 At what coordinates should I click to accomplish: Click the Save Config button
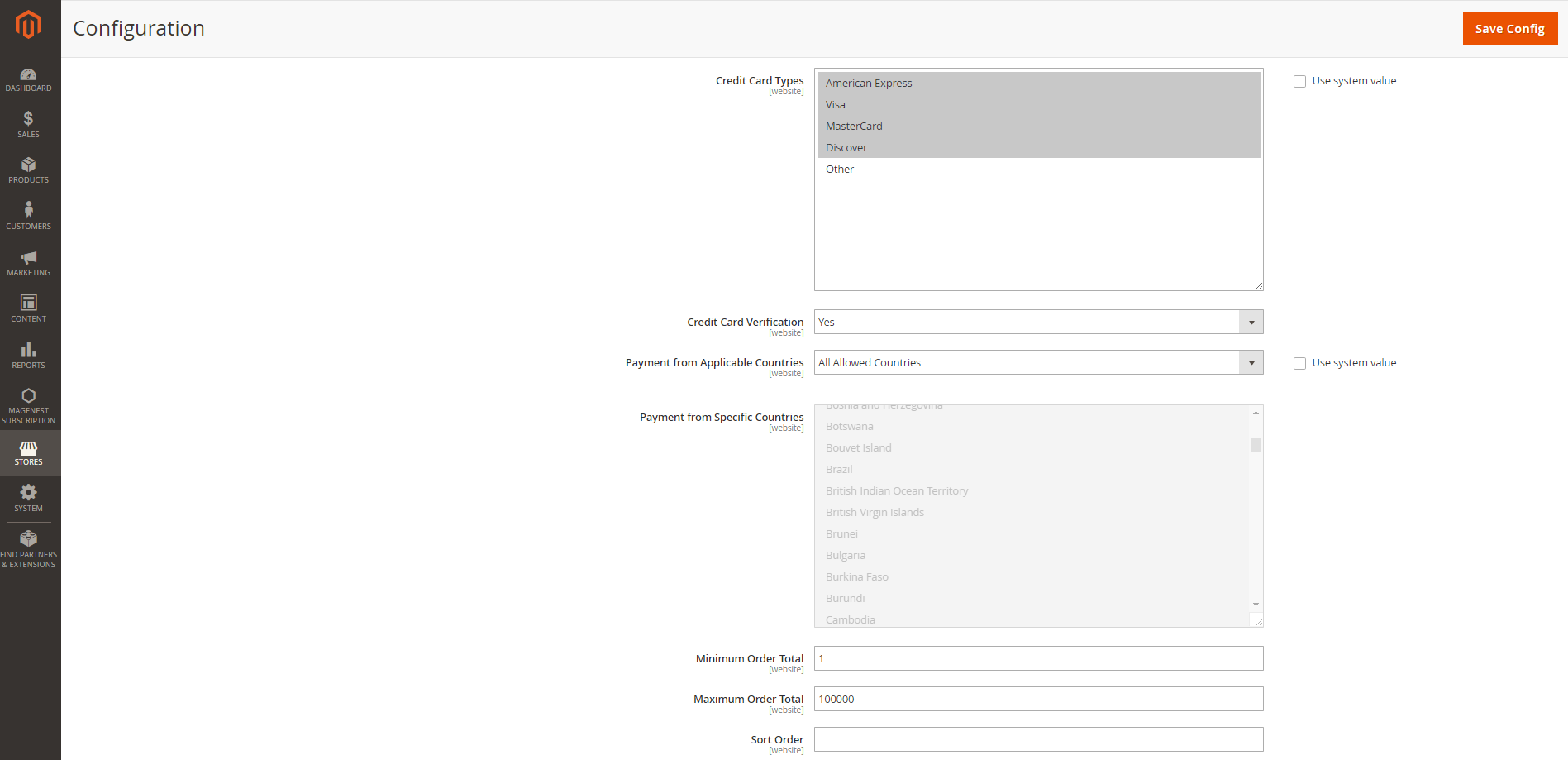click(1509, 29)
